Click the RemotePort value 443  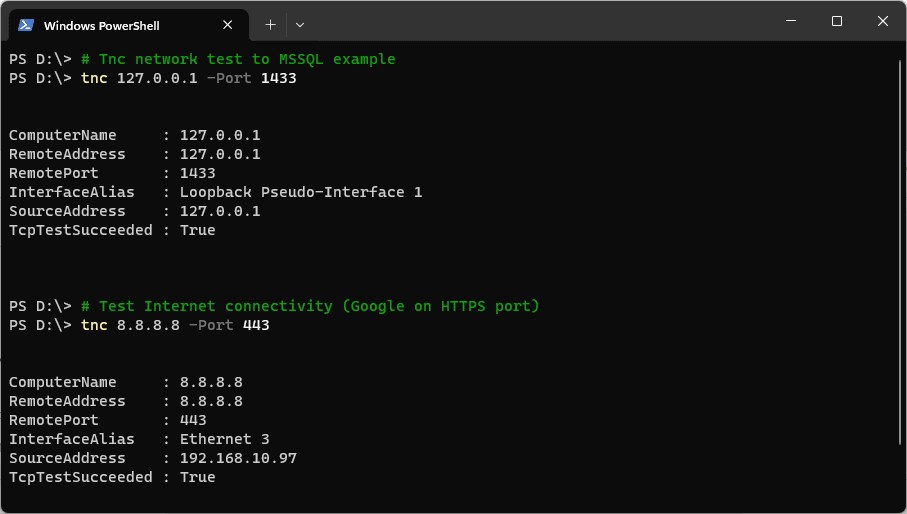(193, 420)
